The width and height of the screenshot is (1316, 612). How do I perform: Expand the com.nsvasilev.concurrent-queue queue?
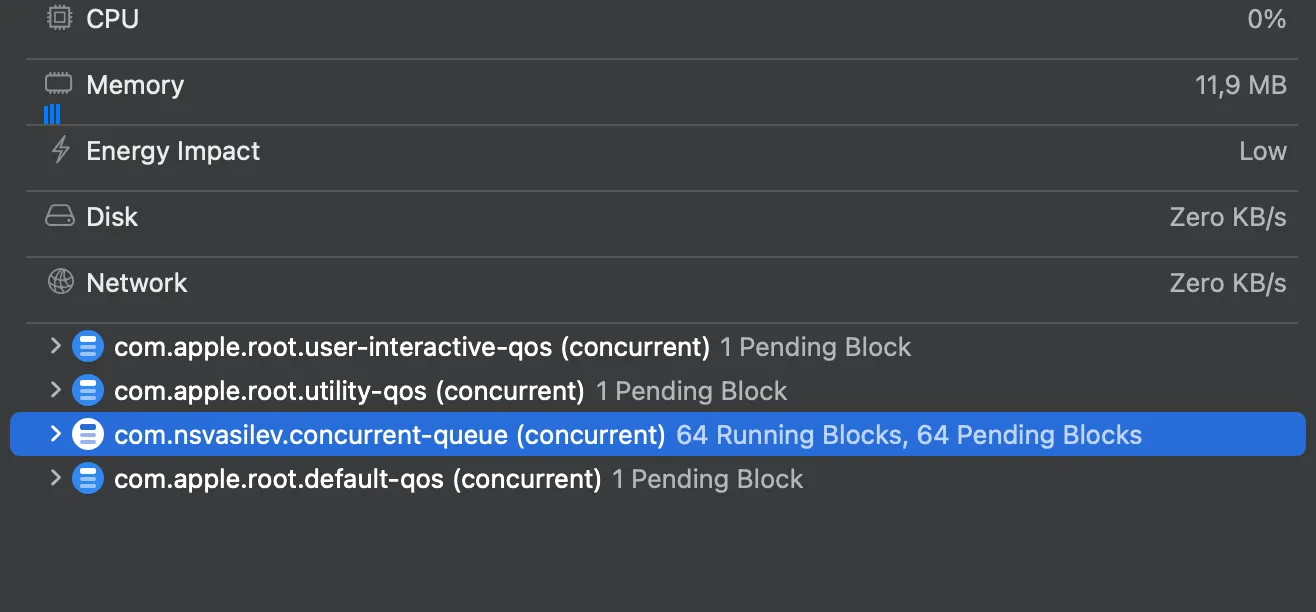coord(56,434)
